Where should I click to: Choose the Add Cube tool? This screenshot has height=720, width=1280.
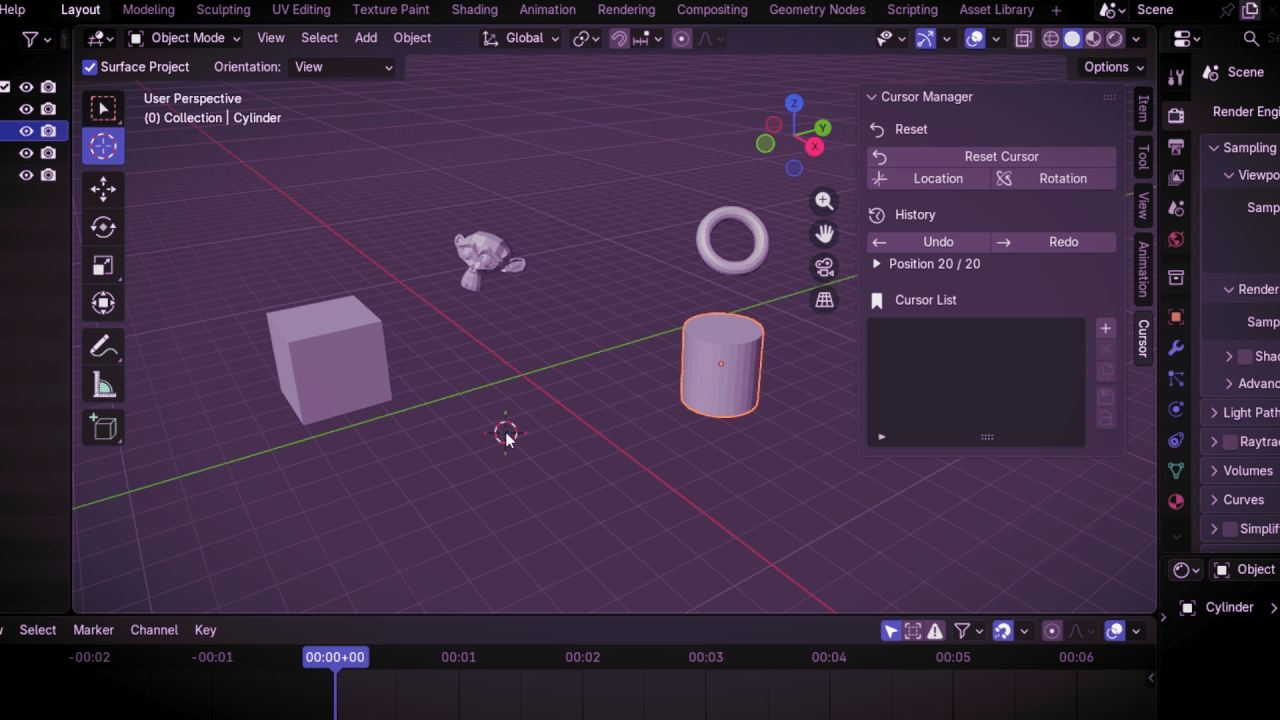(x=103, y=428)
